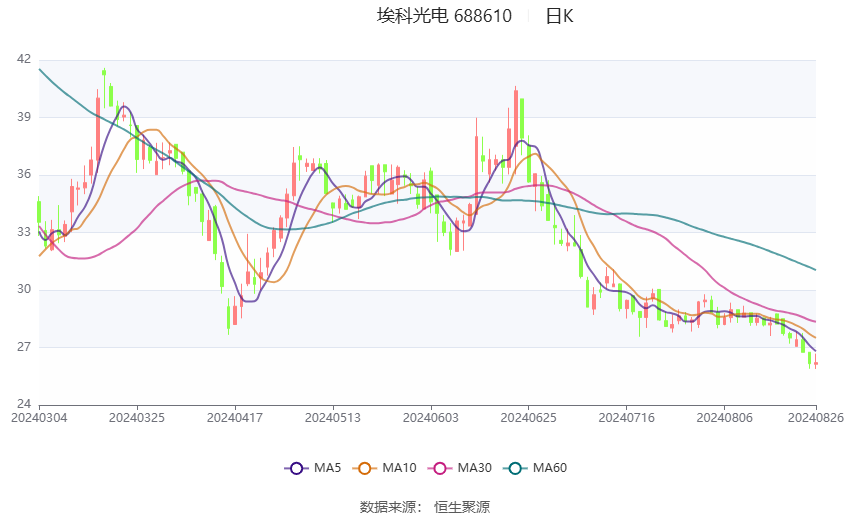The image size is (850, 517).
Task: Click the 20240325 date axis label
Action: click(137, 418)
